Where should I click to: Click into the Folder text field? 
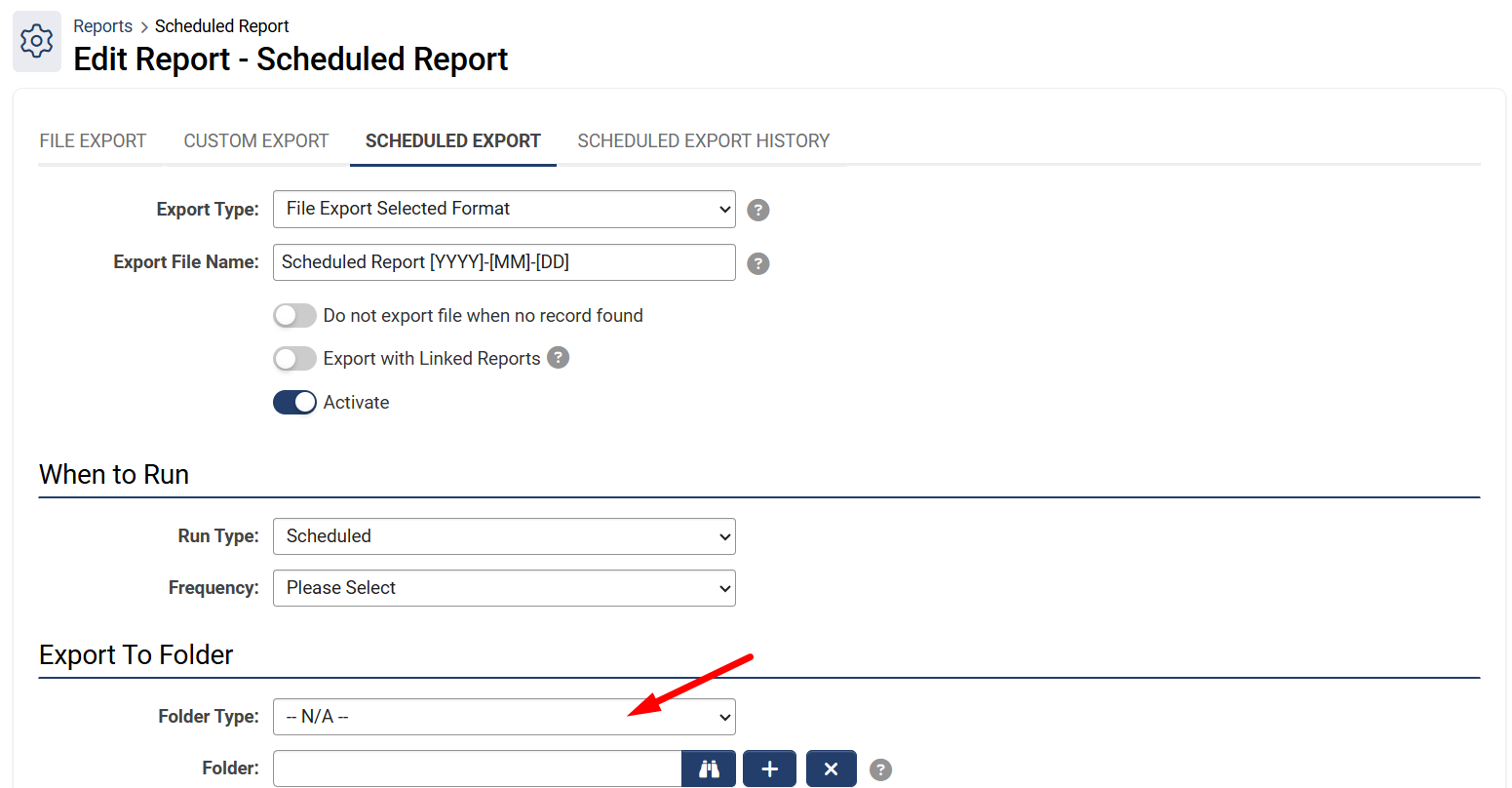coord(477,768)
